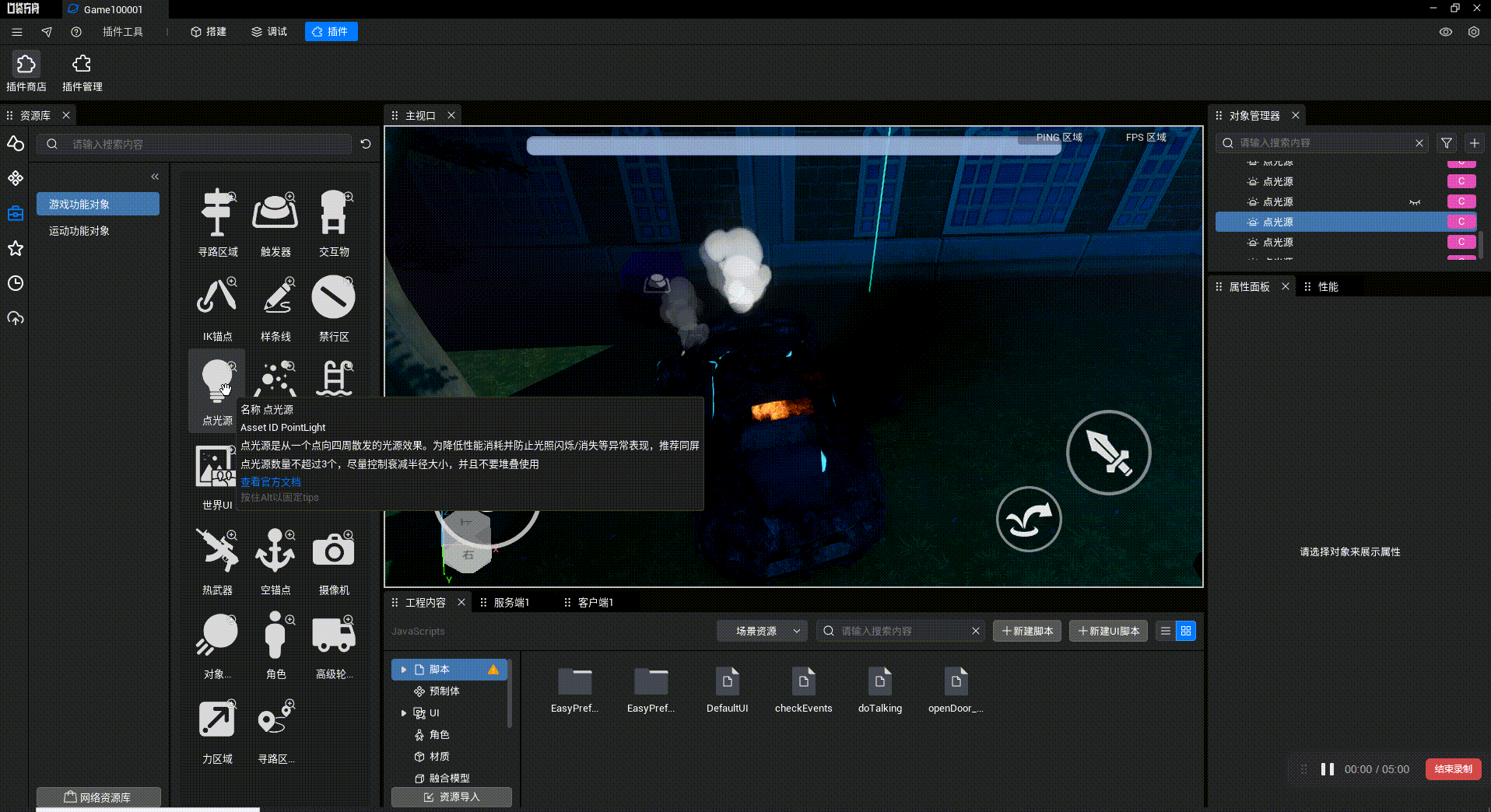Select the 世界UI asset

[216, 477]
